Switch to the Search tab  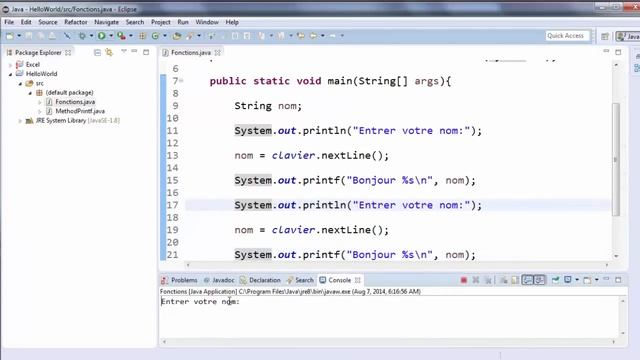point(300,280)
